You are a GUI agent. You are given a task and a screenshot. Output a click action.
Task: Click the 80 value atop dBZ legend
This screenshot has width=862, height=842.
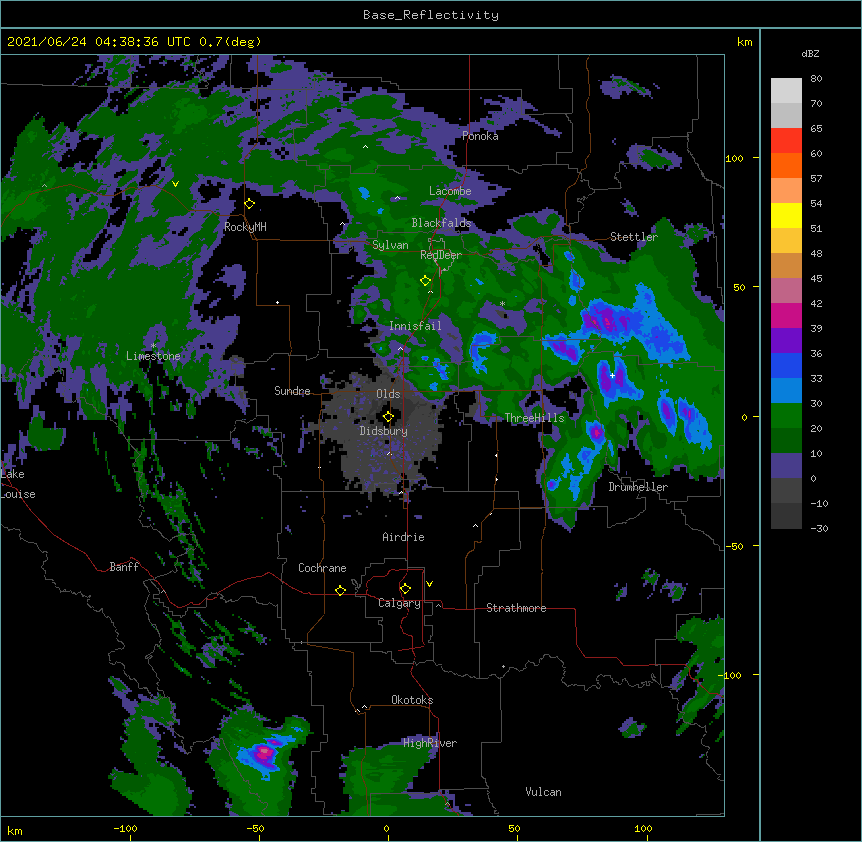click(x=816, y=79)
